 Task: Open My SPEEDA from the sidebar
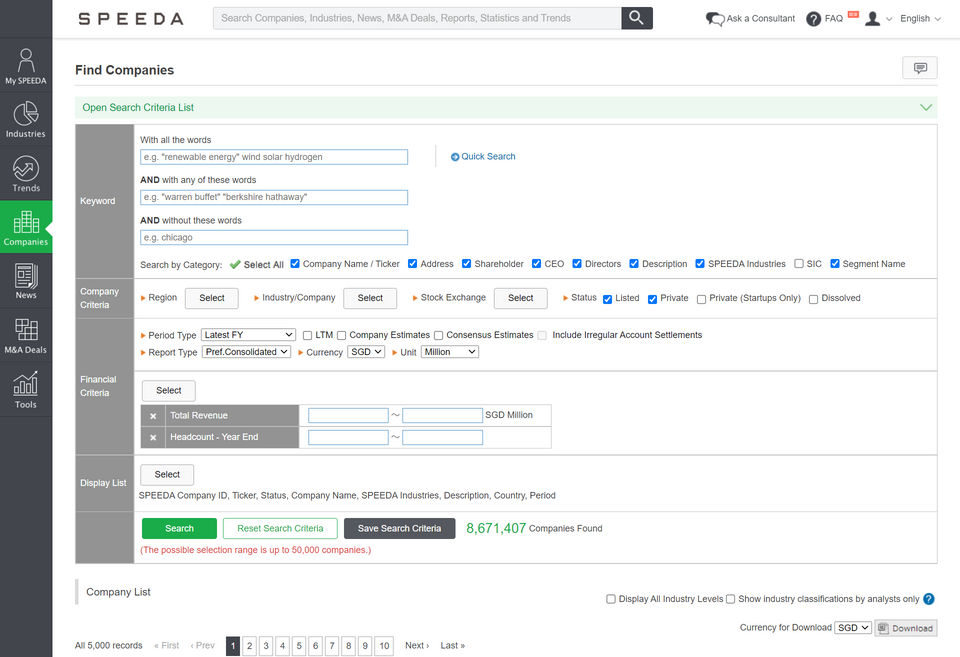click(x=26, y=66)
